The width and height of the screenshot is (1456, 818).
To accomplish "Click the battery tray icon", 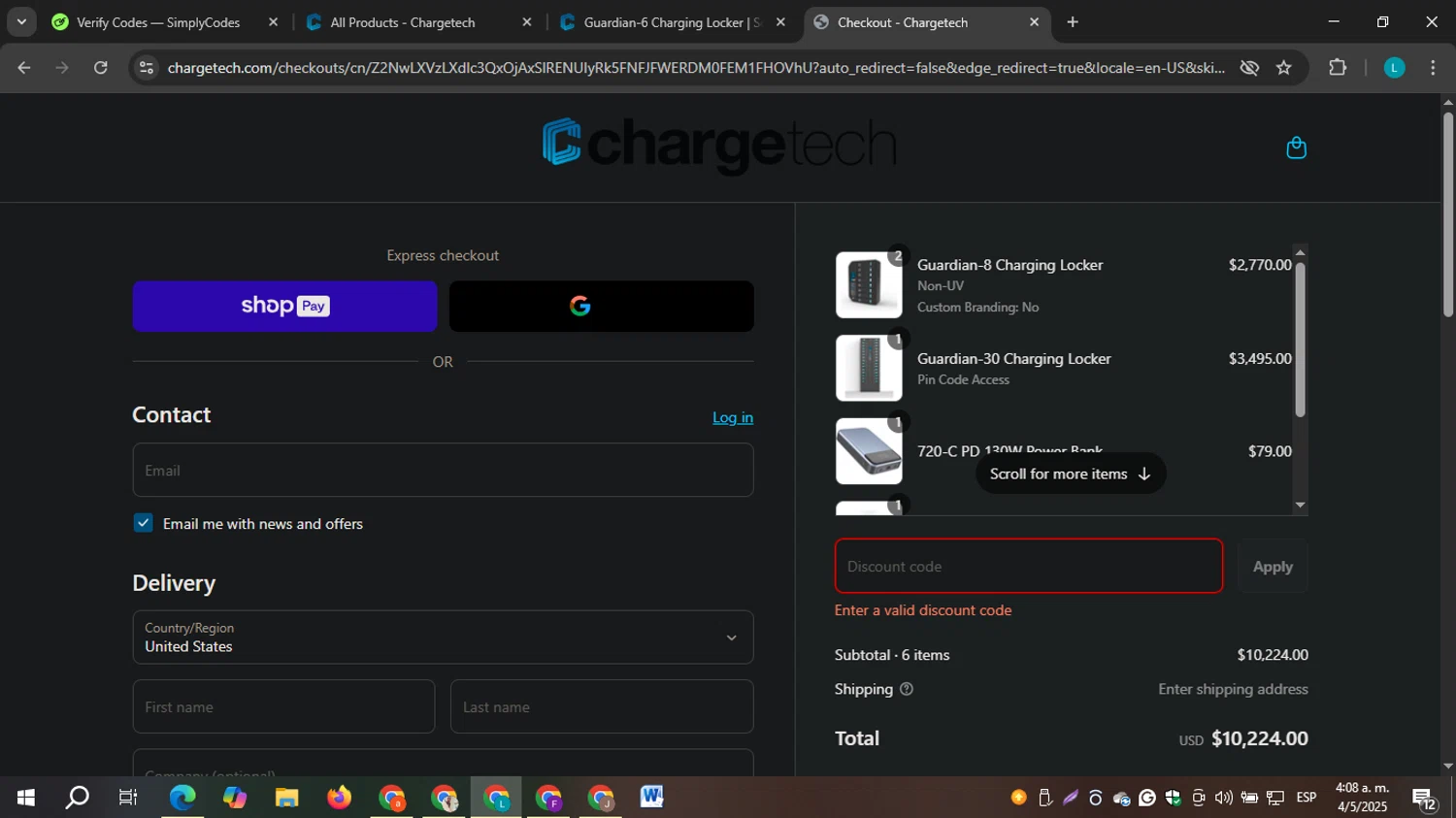I will pyautogui.click(x=1249, y=798).
